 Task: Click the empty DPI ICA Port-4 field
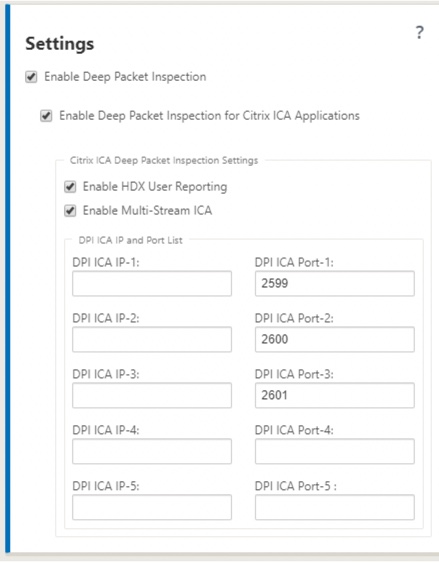(x=335, y=451)
